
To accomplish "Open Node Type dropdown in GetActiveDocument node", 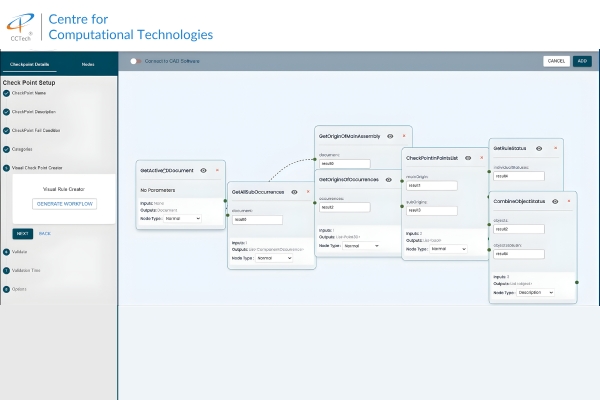I will coord(185,218).
